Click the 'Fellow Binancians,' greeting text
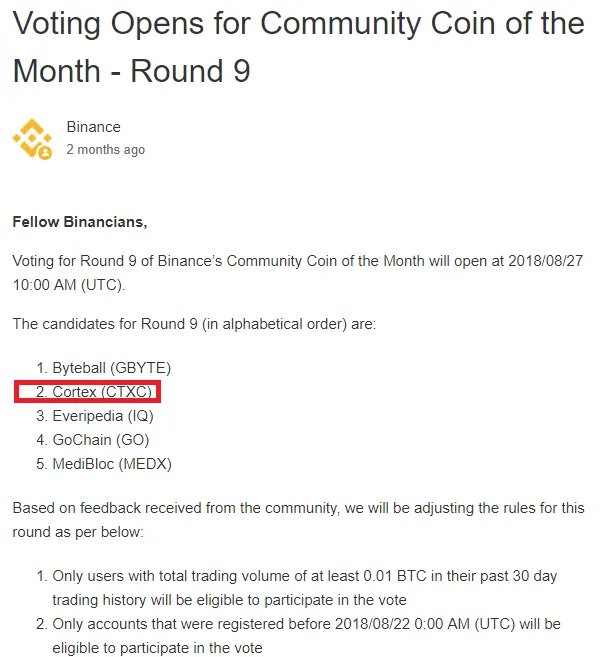This screenshot has width=601, height=657. 80,222
